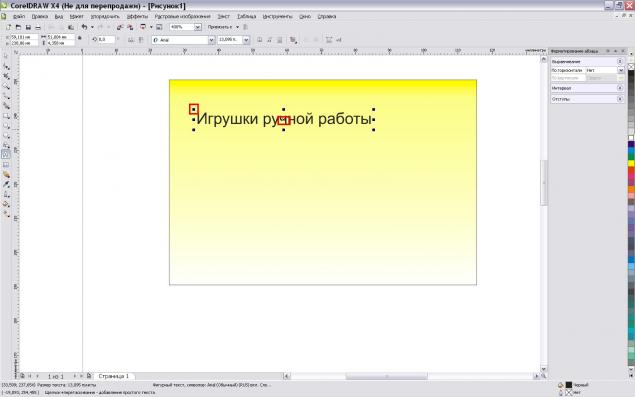The height and width of the screenshot is (397, 635).
Task: Open the Help menu
Action: coord(326,17)
